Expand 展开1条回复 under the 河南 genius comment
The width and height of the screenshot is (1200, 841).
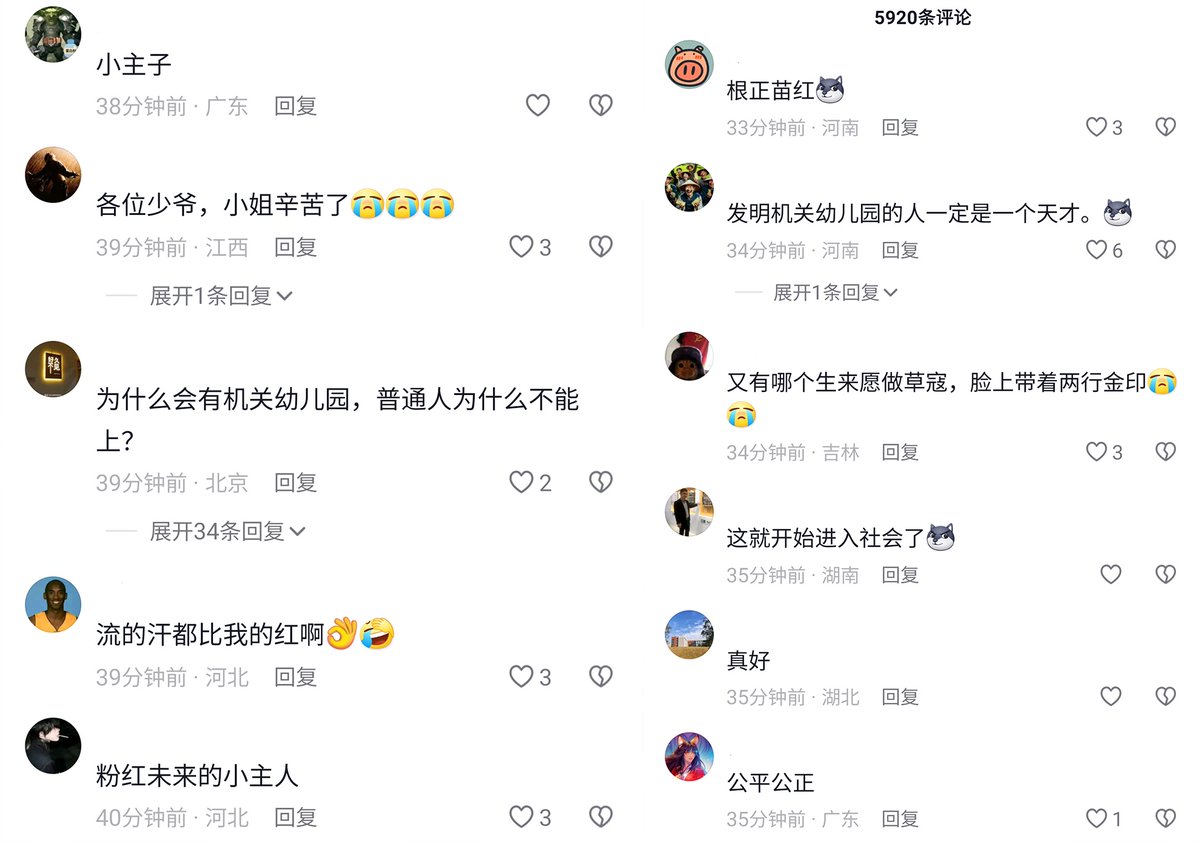click(x=835, y=292)
